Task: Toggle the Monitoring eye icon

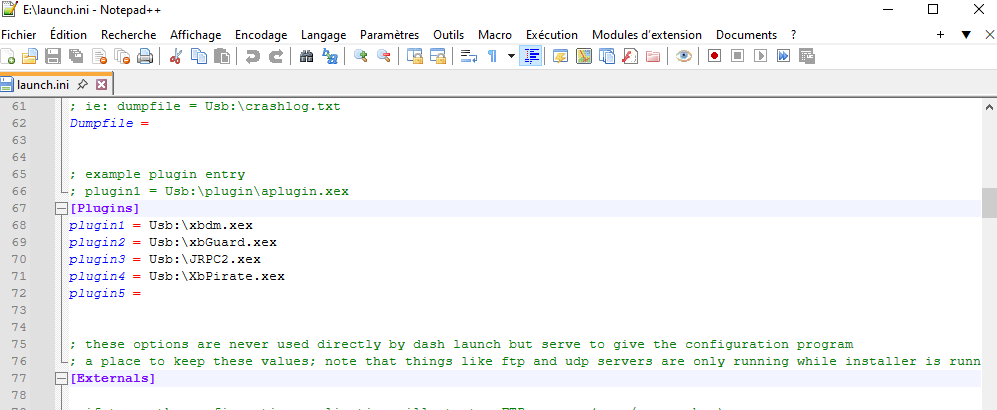Action: click(x=683, y=56)
